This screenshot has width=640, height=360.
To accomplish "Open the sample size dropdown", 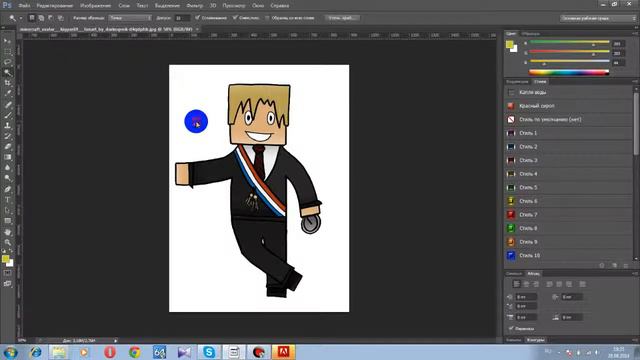I will [130, 18].
